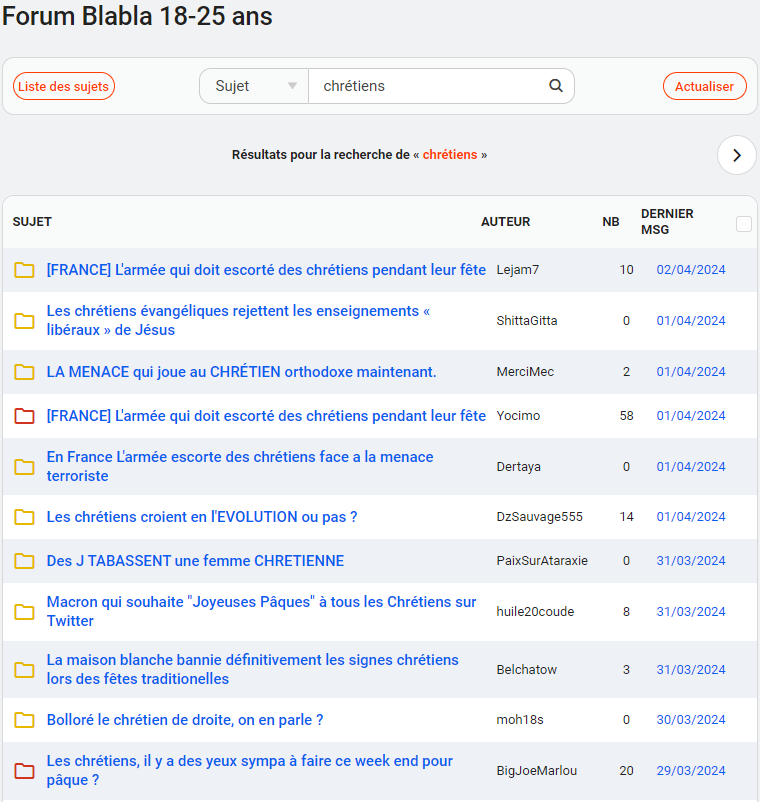Toggle the select-all checkbox in table header
The height and width of the screenshot is (802, 760).
click(743, 224)
